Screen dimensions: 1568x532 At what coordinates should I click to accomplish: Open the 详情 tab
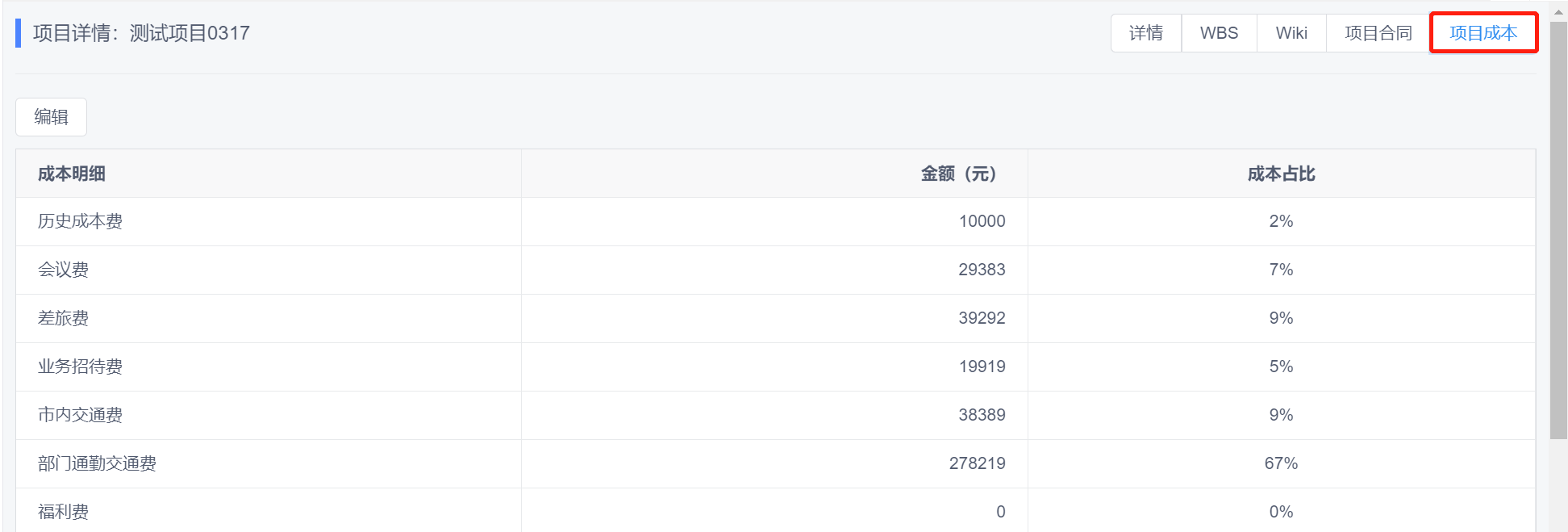(x=1146, y=33)
